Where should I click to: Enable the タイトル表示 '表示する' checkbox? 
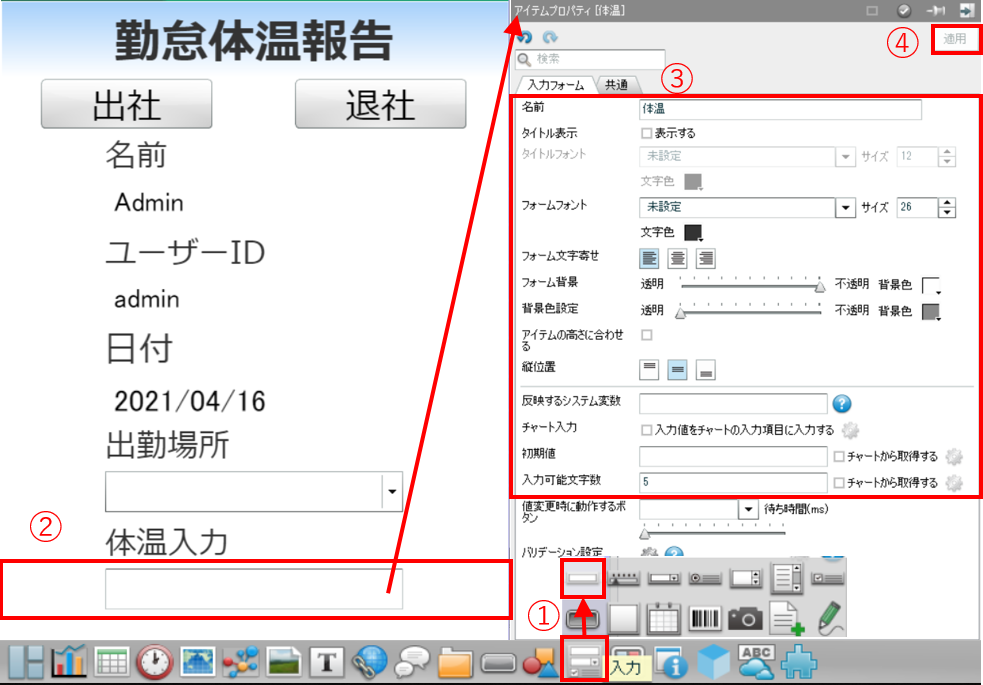coord(646,133)
